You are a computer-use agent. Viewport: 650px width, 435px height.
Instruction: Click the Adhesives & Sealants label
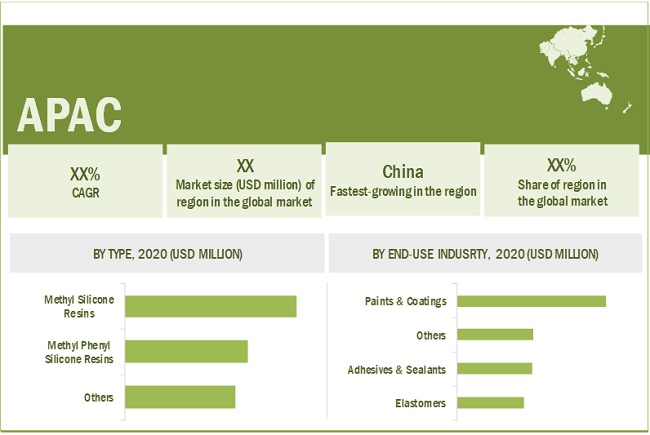[x=396, y=369]
